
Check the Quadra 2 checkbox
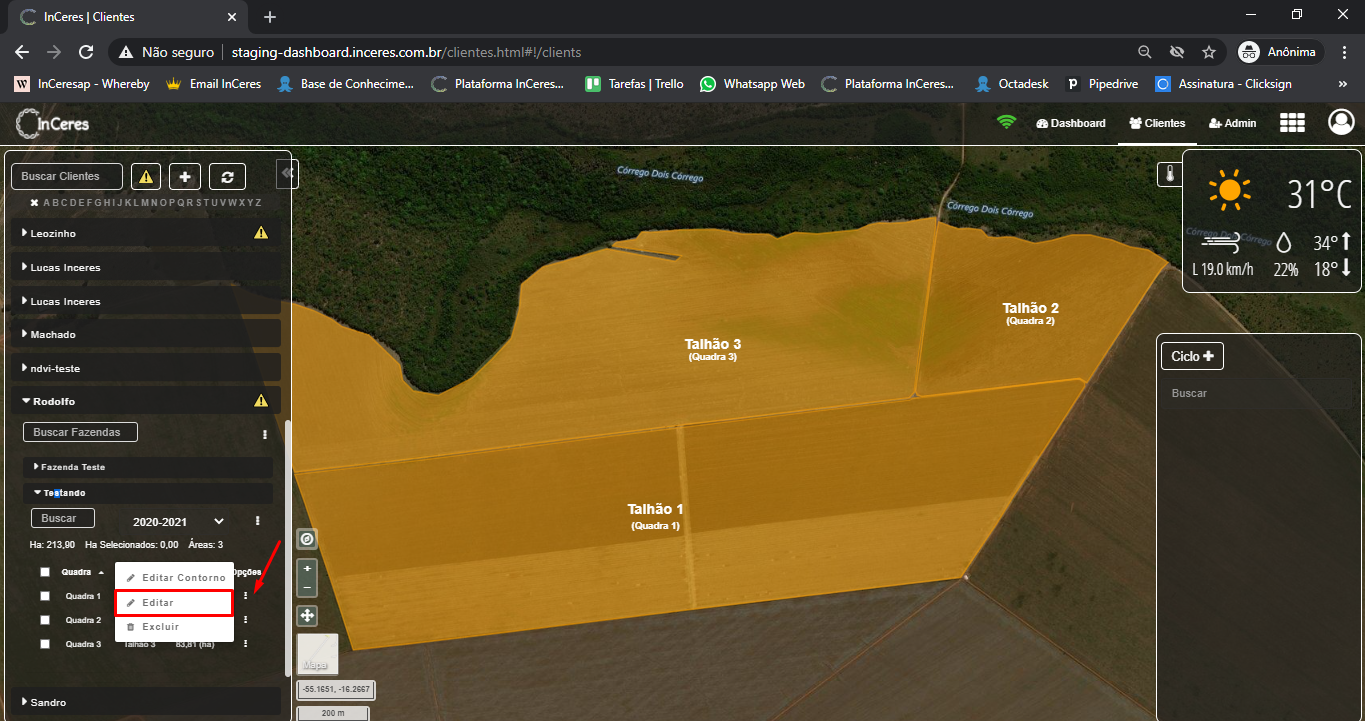45,620
